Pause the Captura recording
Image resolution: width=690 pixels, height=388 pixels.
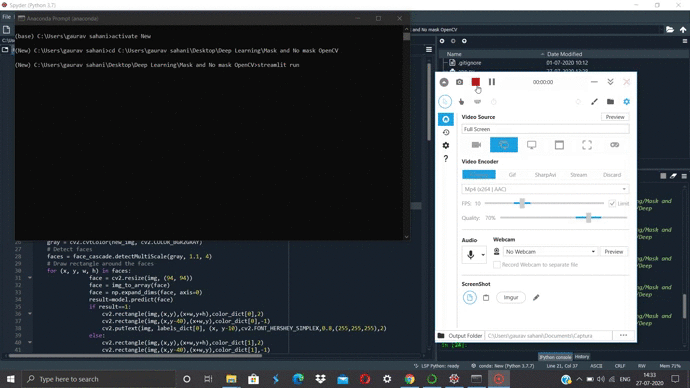point(492,82)
